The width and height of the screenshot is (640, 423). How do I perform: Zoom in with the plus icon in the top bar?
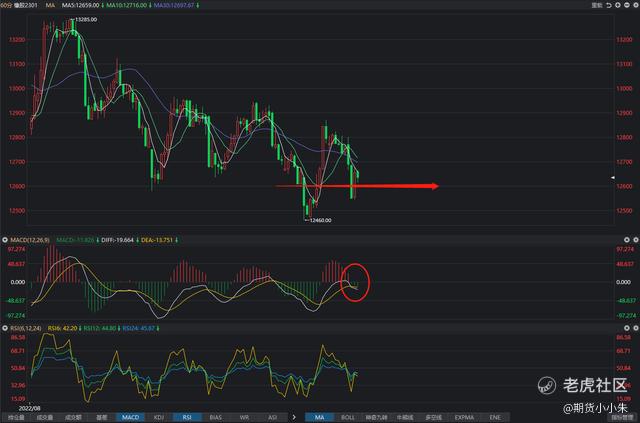pos(618,5)
